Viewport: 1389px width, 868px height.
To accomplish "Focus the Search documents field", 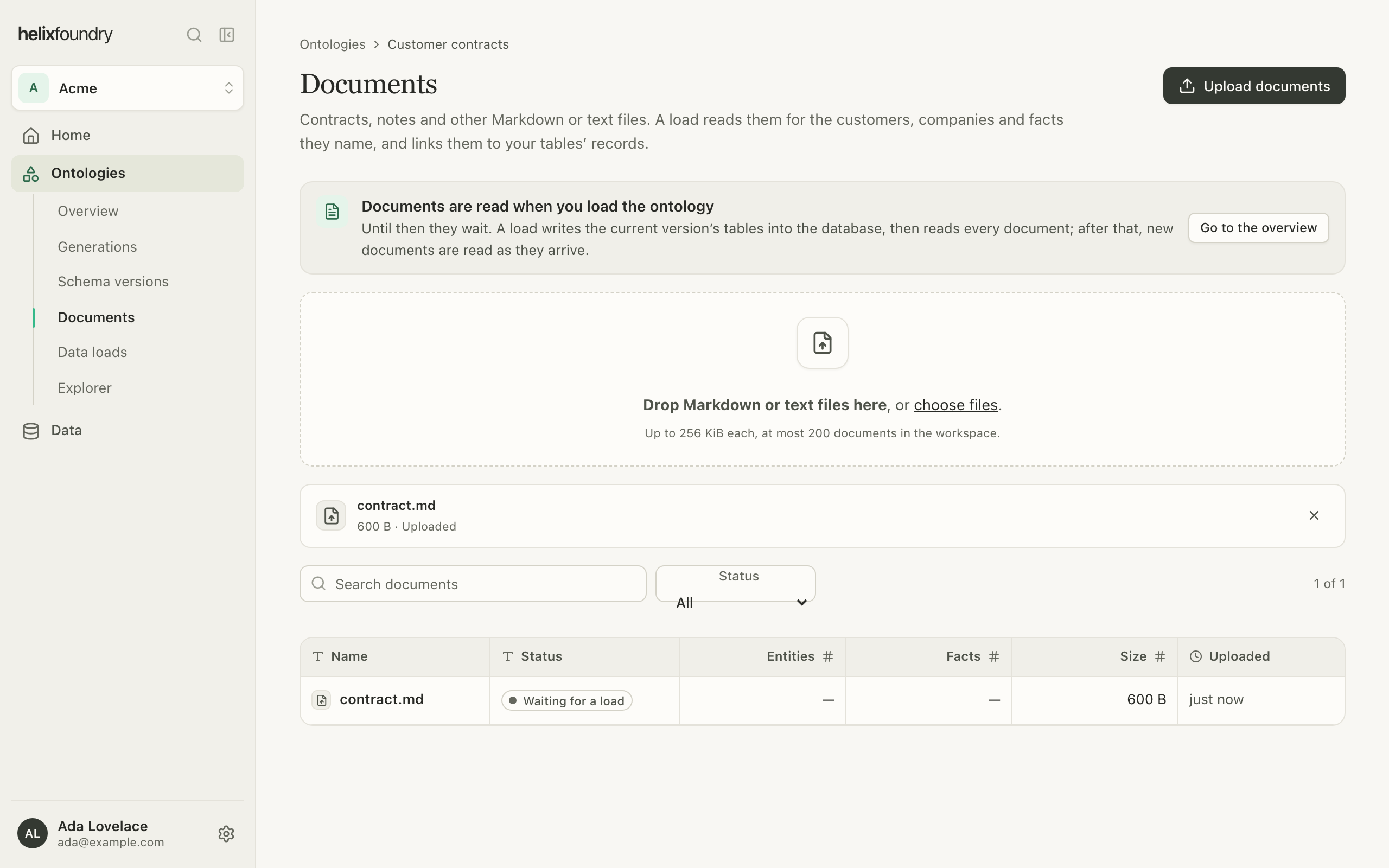I will (473, 584).
